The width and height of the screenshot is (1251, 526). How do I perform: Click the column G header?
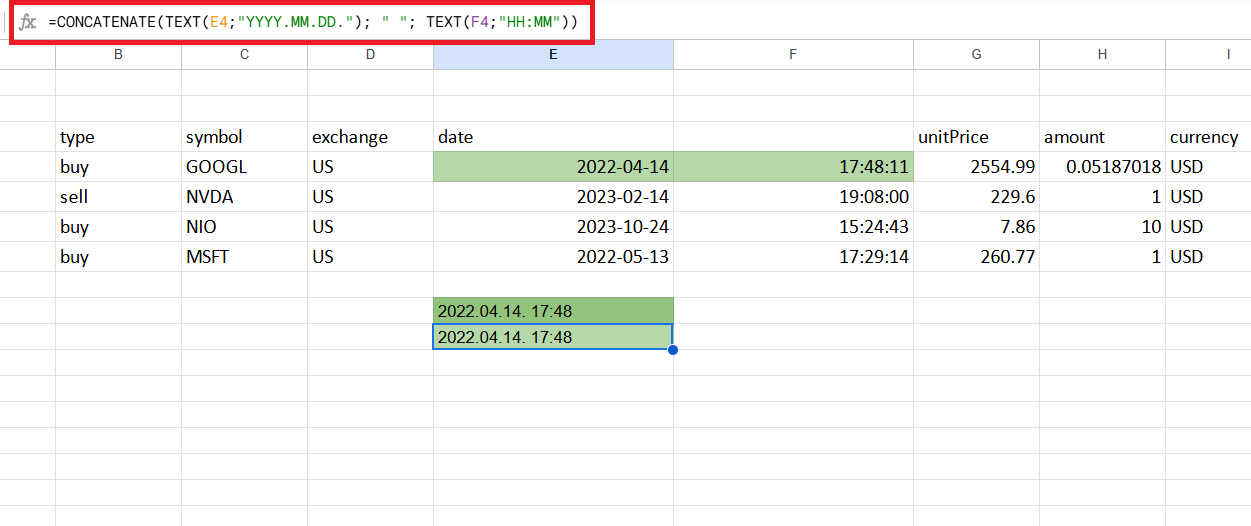pos(976,55)
